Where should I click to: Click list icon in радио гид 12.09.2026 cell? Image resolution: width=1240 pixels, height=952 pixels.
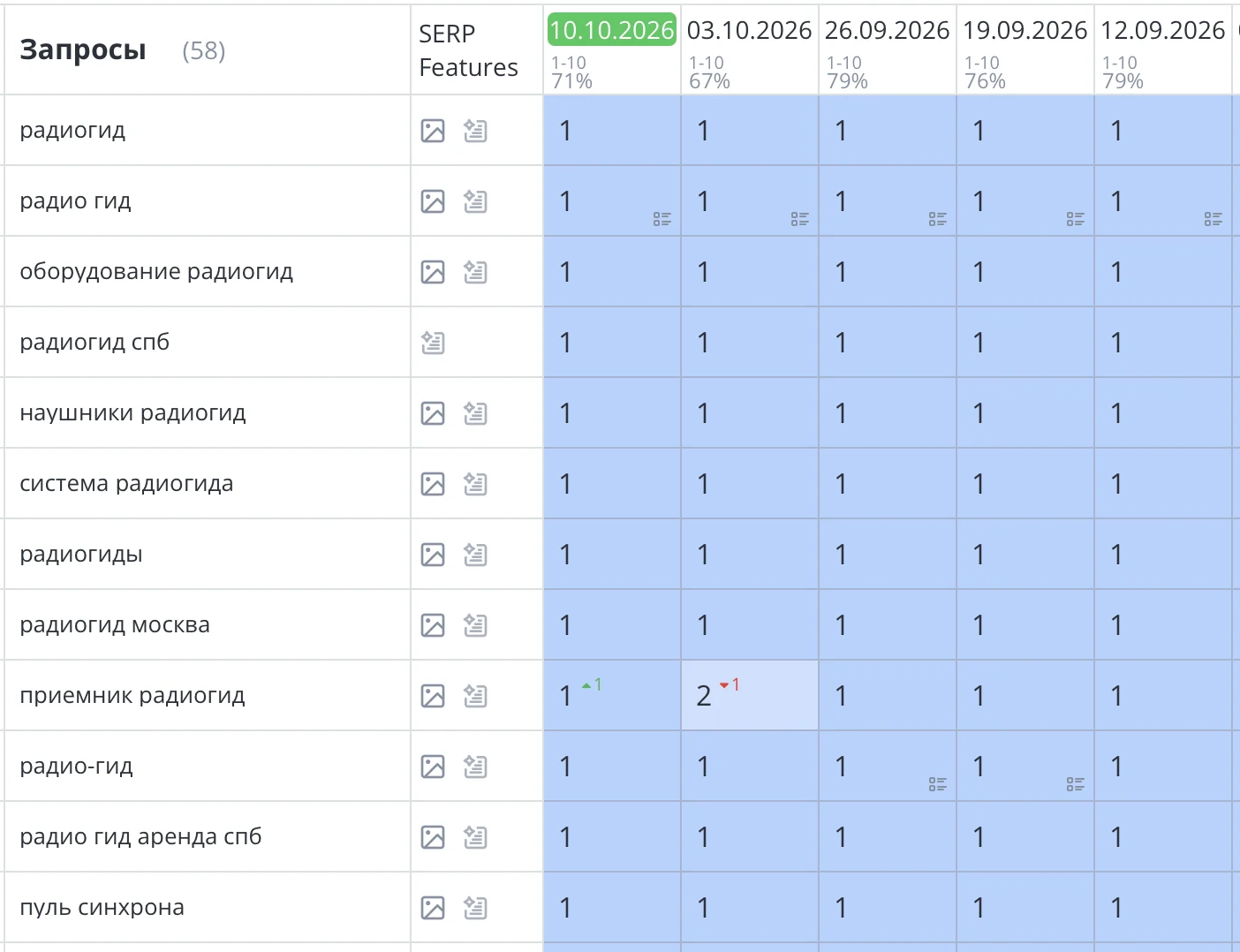pyautogui.click(x=1214, y=219)
